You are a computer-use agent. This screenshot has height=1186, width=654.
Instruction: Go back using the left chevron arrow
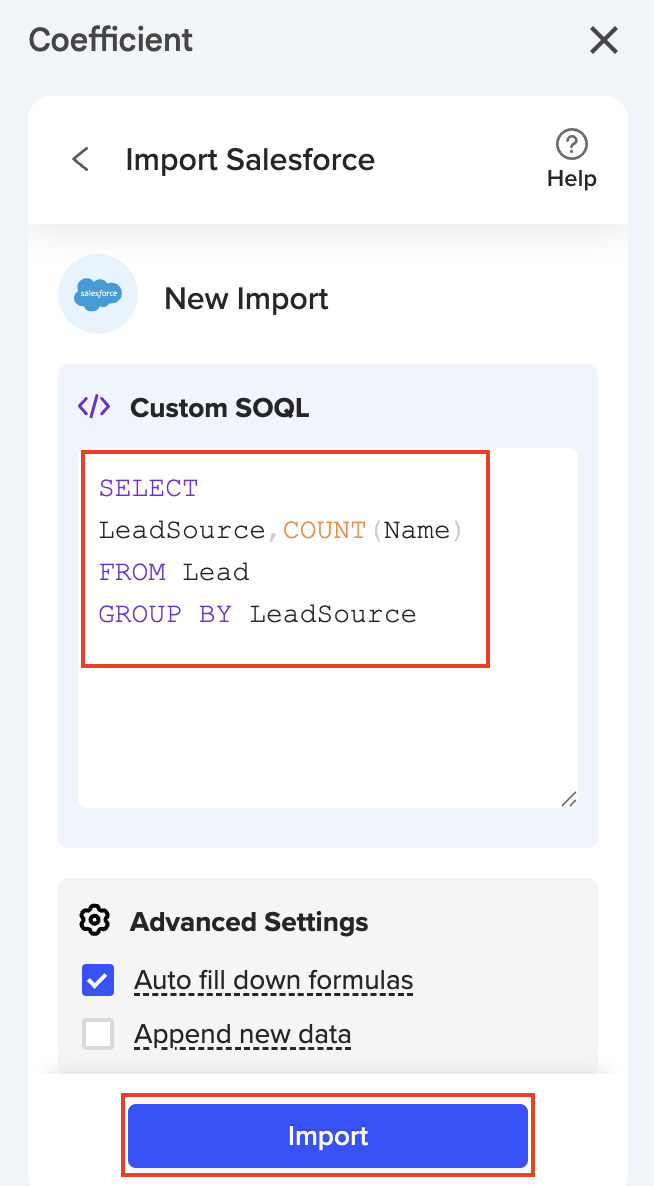pyautogui.click(x=81, y=160)
